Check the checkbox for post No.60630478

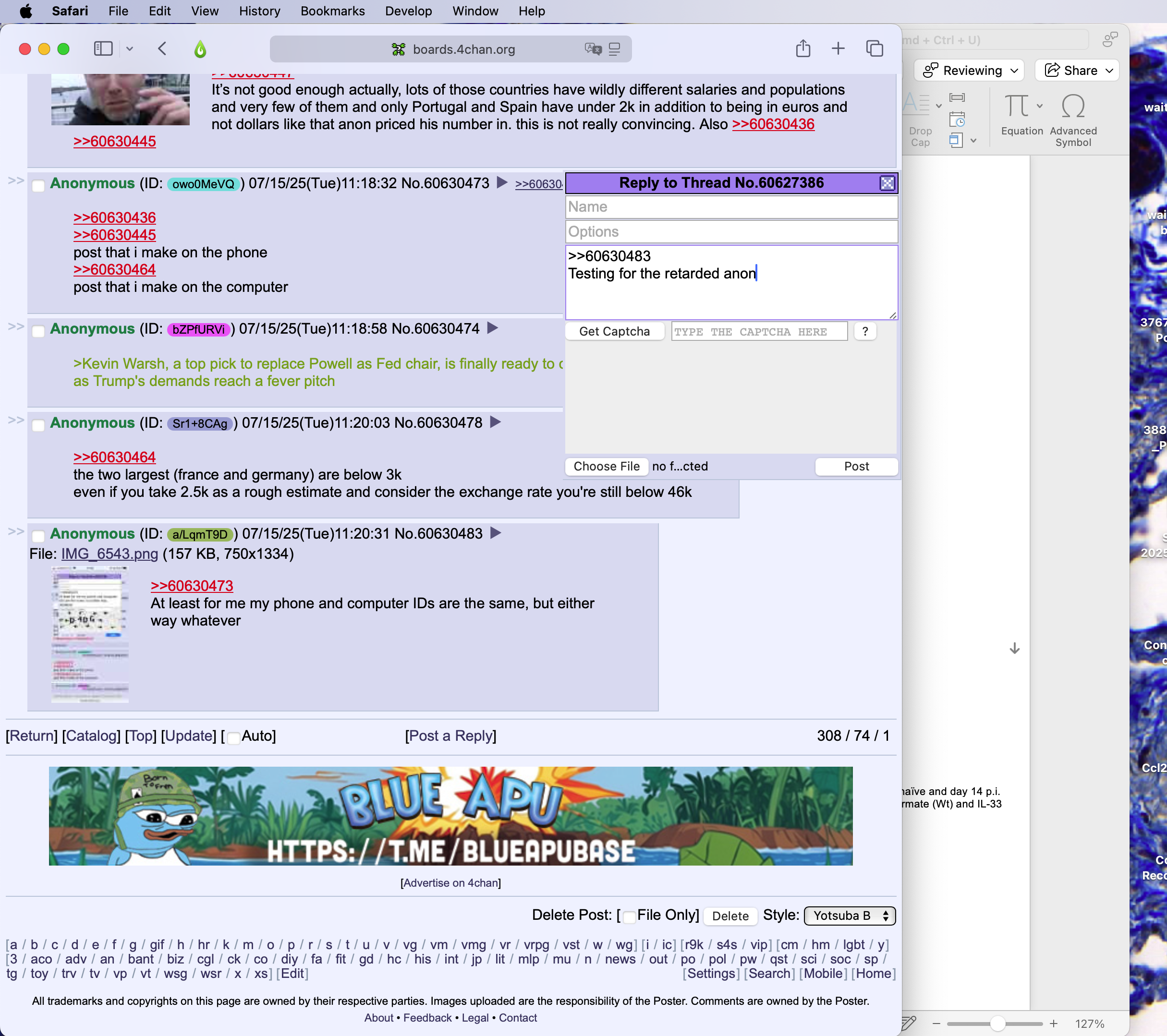pyautogui.click(x=38, y=425)
